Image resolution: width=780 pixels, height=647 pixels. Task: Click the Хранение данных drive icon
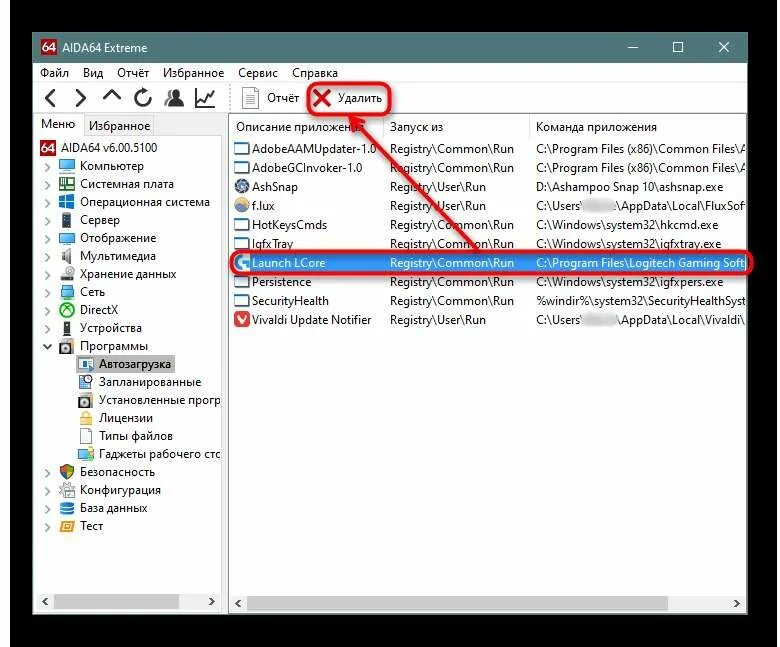[67, 274]
